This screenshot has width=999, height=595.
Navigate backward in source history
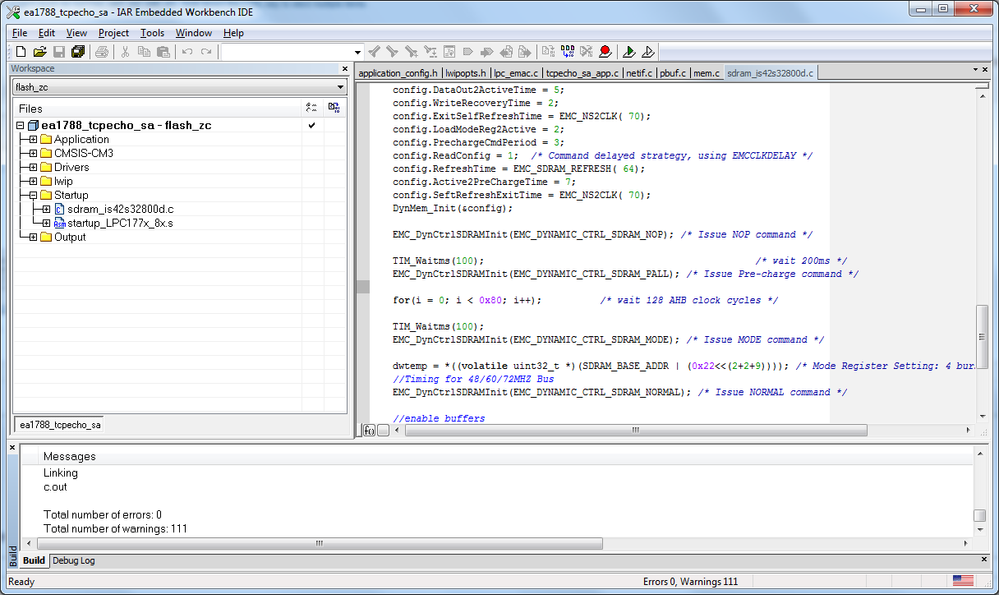tap(506, 52)
